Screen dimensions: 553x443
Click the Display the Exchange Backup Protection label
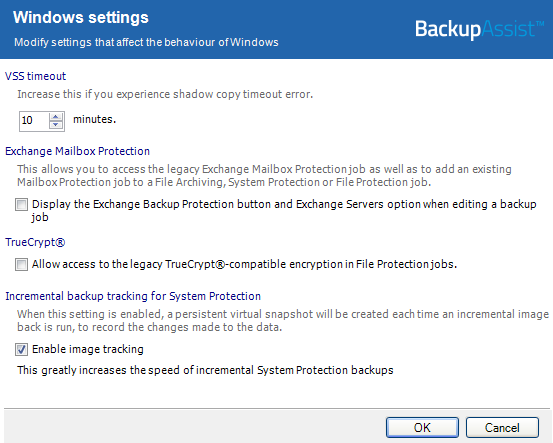pyautogui.click(x=284, y=211)
